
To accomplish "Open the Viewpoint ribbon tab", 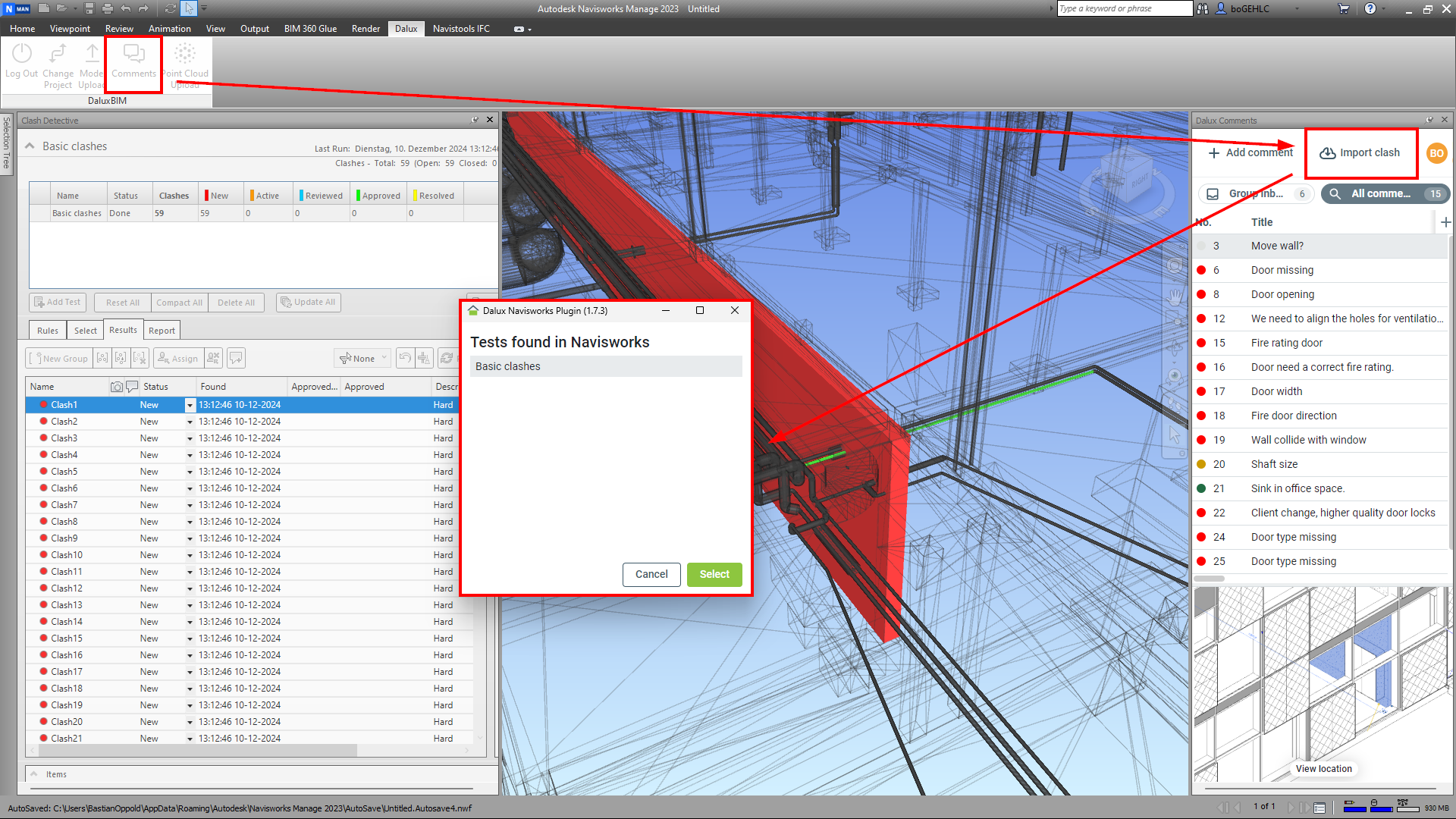I will tap(70, 29).
